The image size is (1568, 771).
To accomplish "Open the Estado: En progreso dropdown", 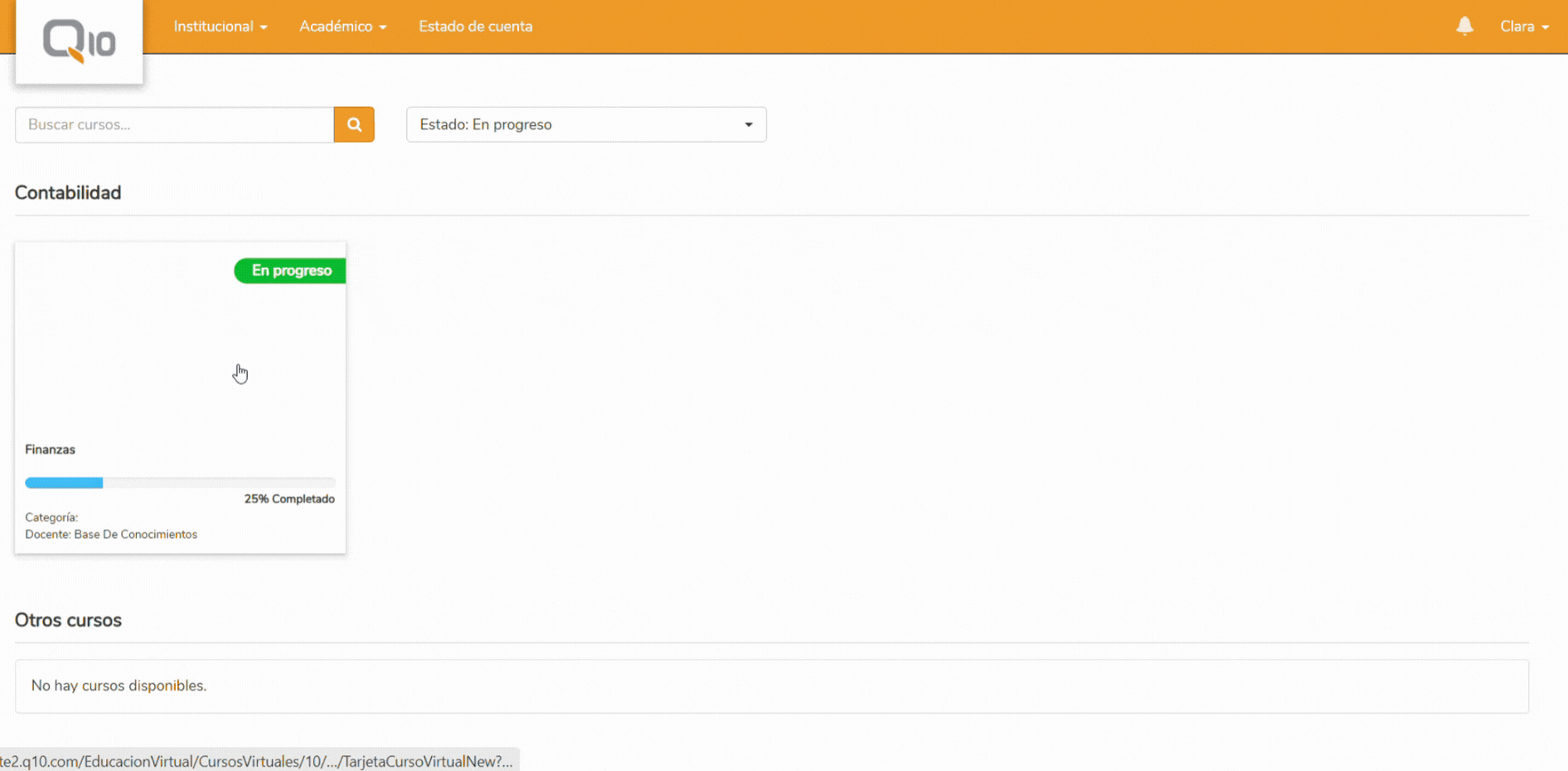I will tap(585, 124).
